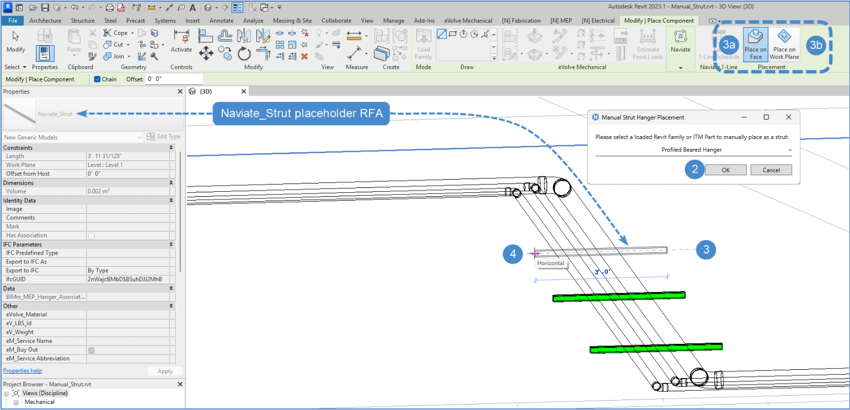Open the Architecture ribbon tab
The width and height of the screenshot is (850, 410).
(x=45, y=20)
